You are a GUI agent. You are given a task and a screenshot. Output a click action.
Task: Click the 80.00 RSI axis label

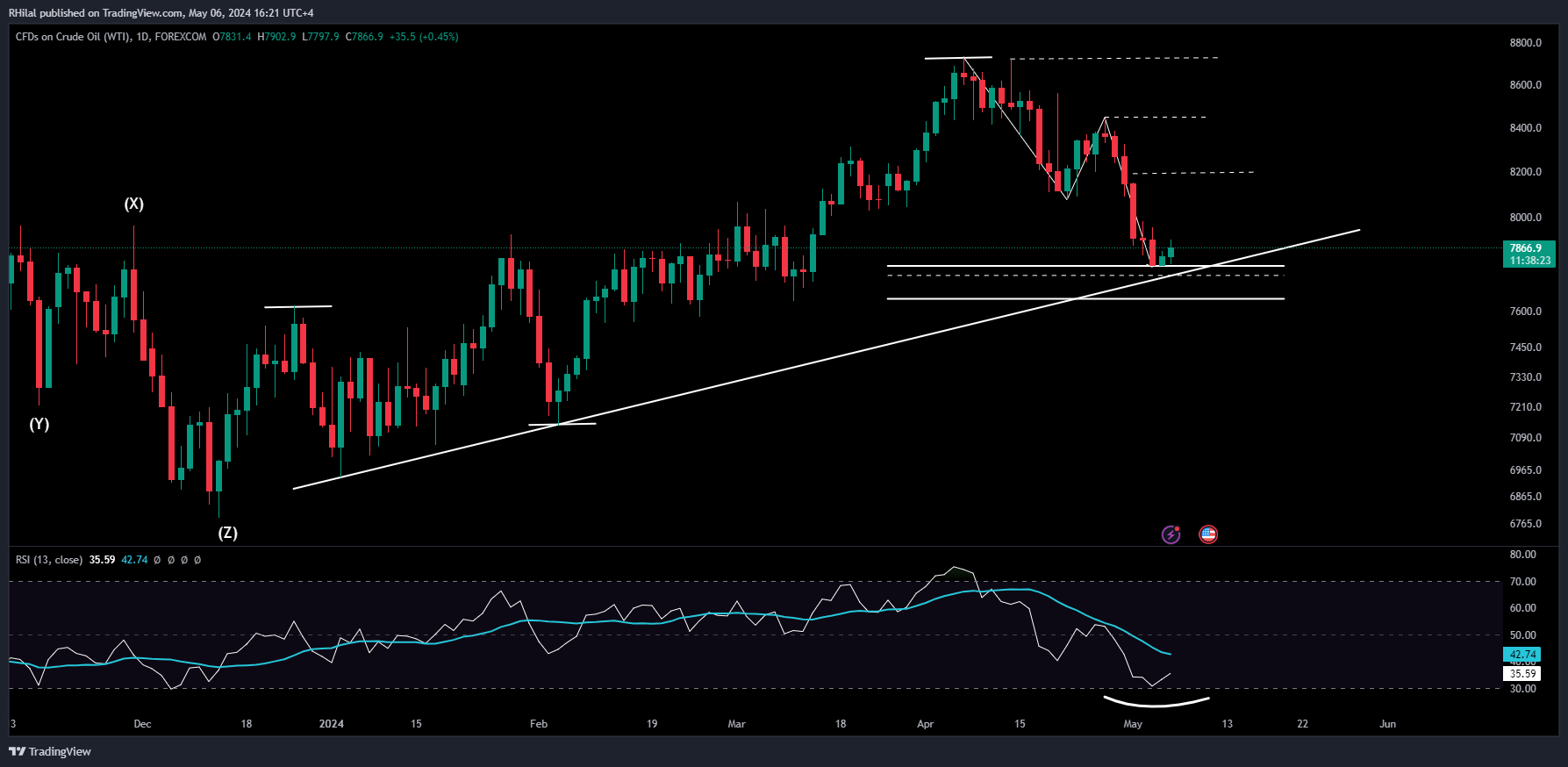[1522, 555]
